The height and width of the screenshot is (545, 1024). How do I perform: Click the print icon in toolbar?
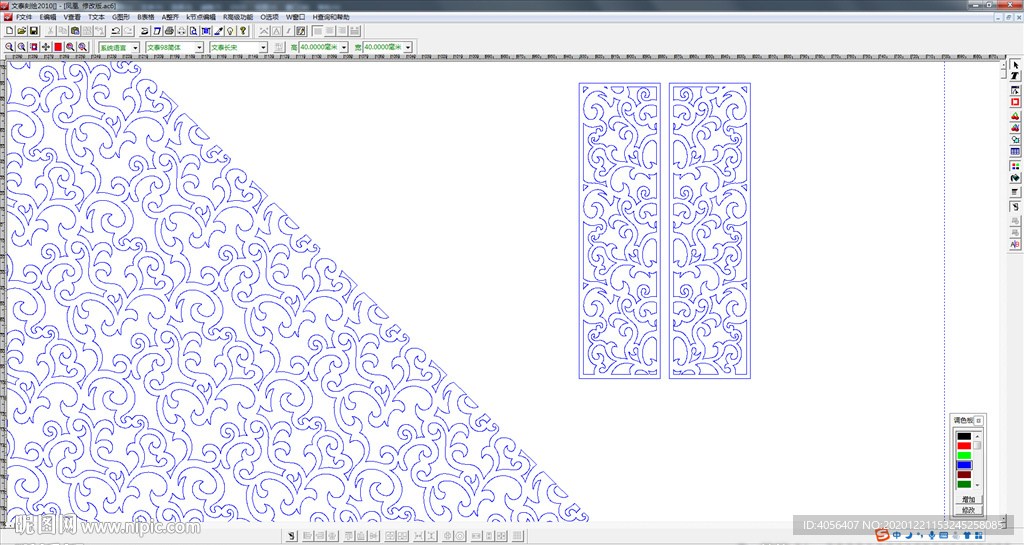tap(169, 31)
